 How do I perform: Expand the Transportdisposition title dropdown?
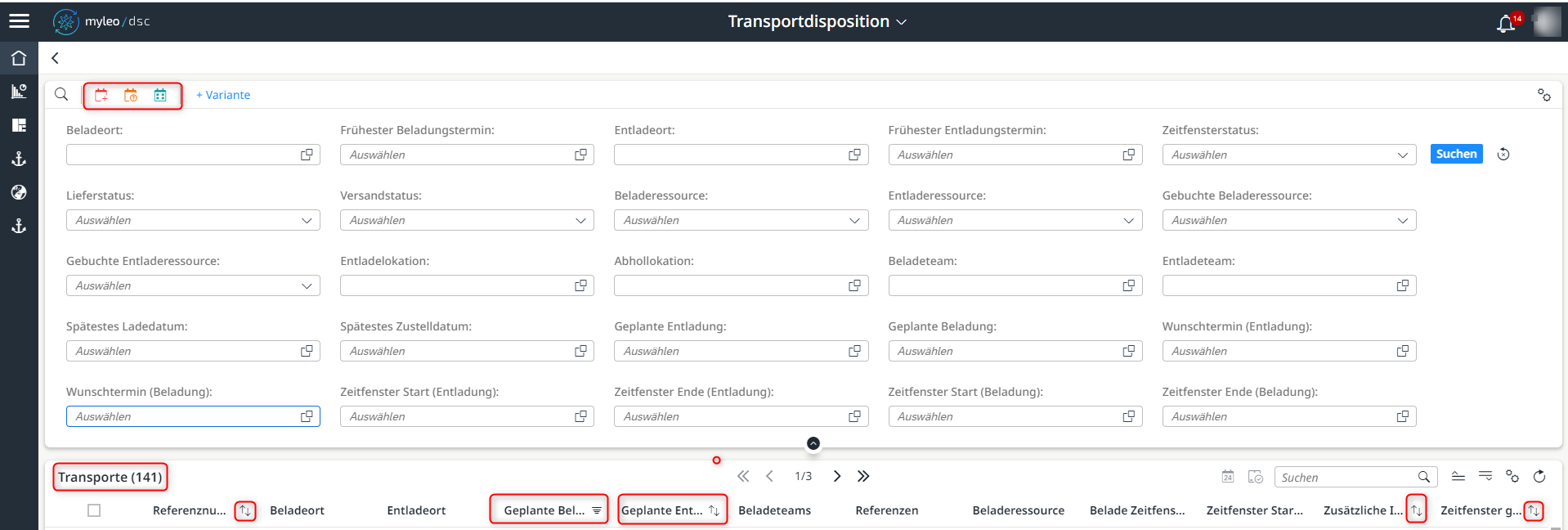902,22
